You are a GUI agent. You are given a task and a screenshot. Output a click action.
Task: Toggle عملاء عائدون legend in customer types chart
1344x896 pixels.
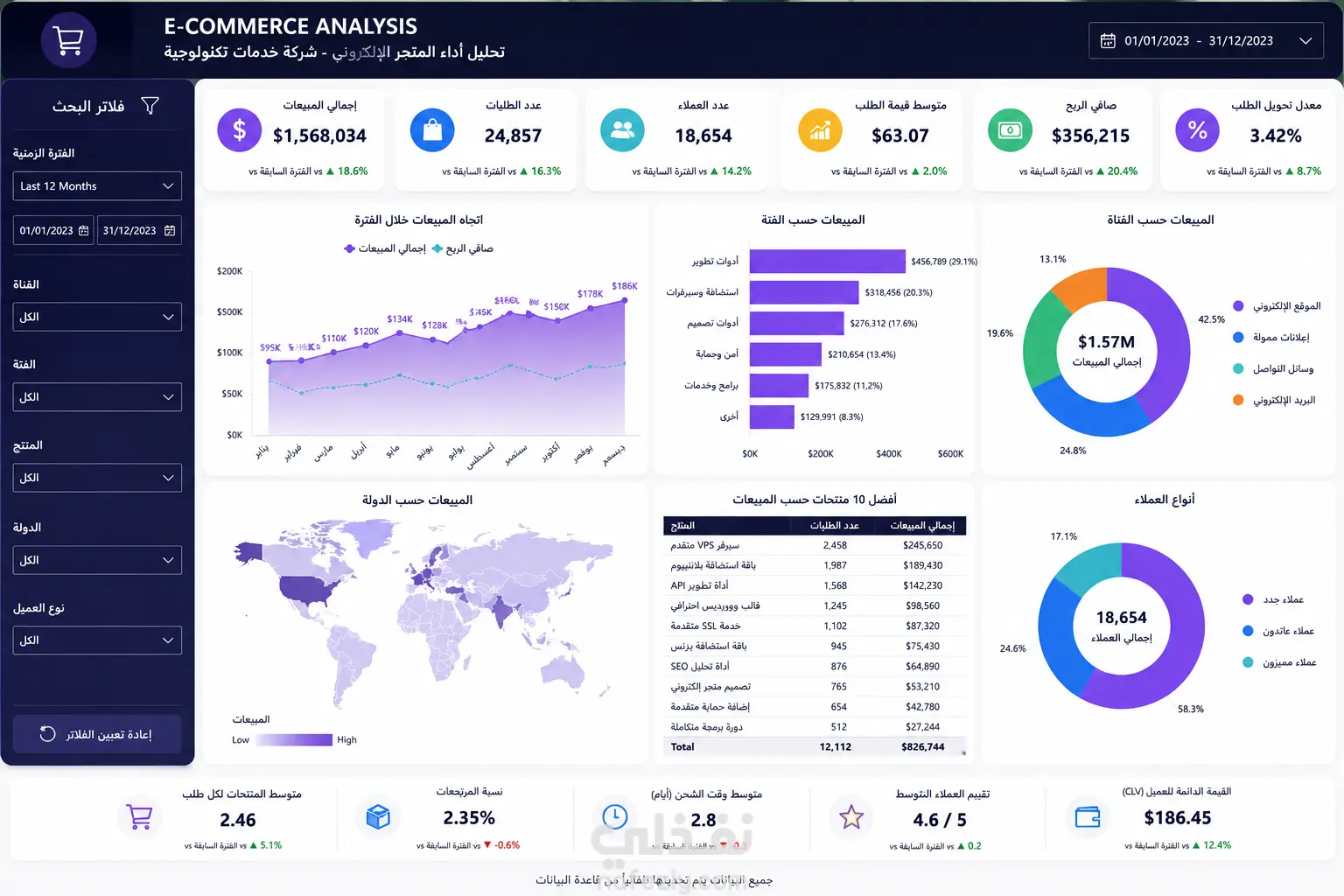tap(1278, 631)
